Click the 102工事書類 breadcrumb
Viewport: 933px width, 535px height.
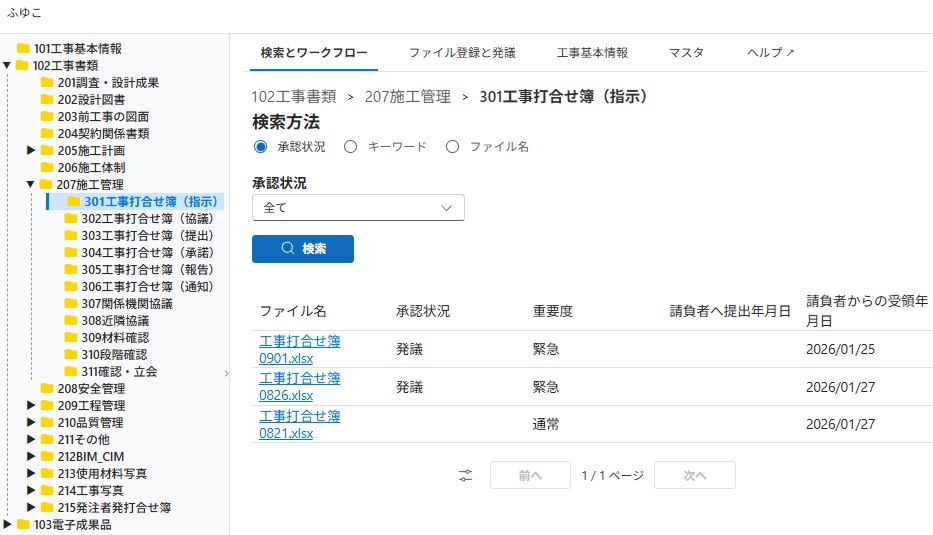[293, 97]
